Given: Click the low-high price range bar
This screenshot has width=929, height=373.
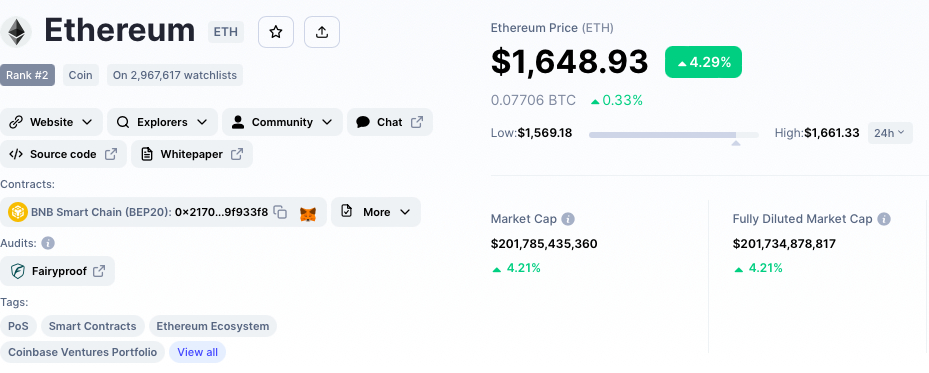Looking at the screenshot, I should pyautogui.click(x=674, y=135).
